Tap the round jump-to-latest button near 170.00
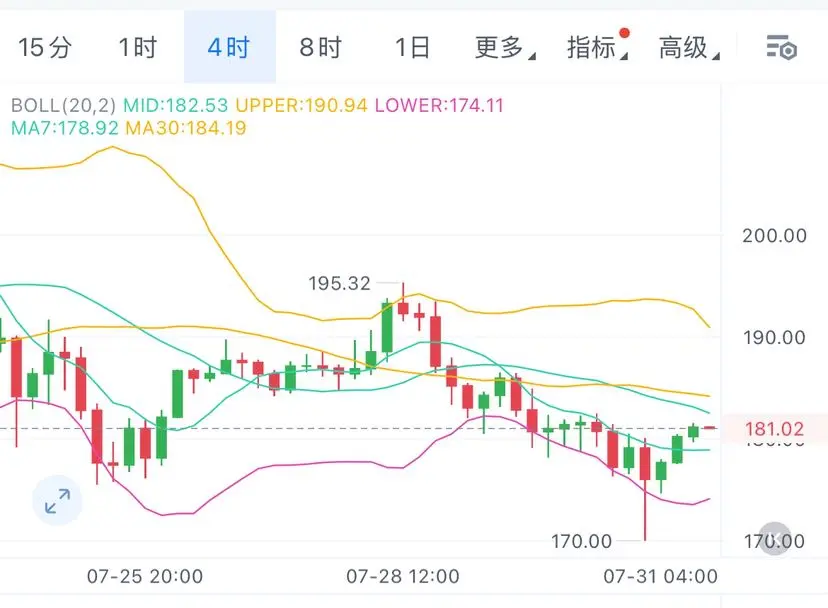This screenshot has width=828, height=608. click(x=775, y=538)
